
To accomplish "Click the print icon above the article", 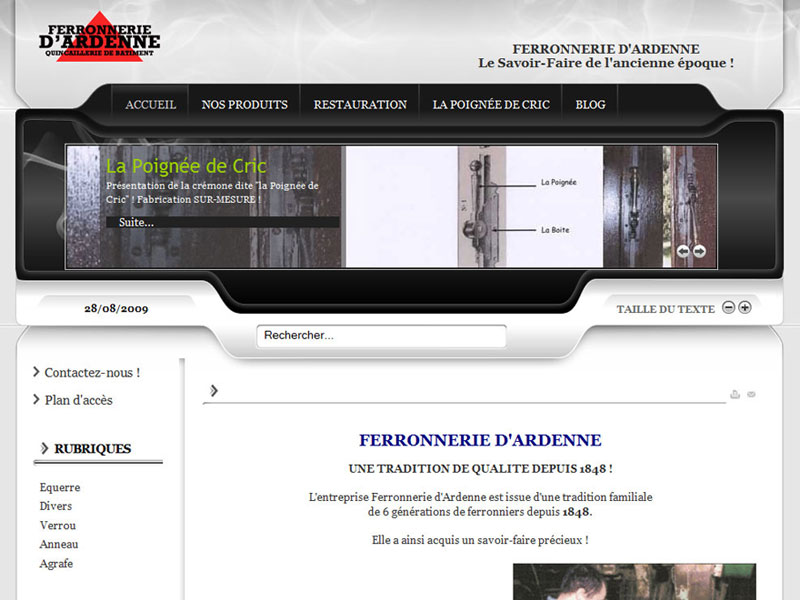I will tap(735, 394).
